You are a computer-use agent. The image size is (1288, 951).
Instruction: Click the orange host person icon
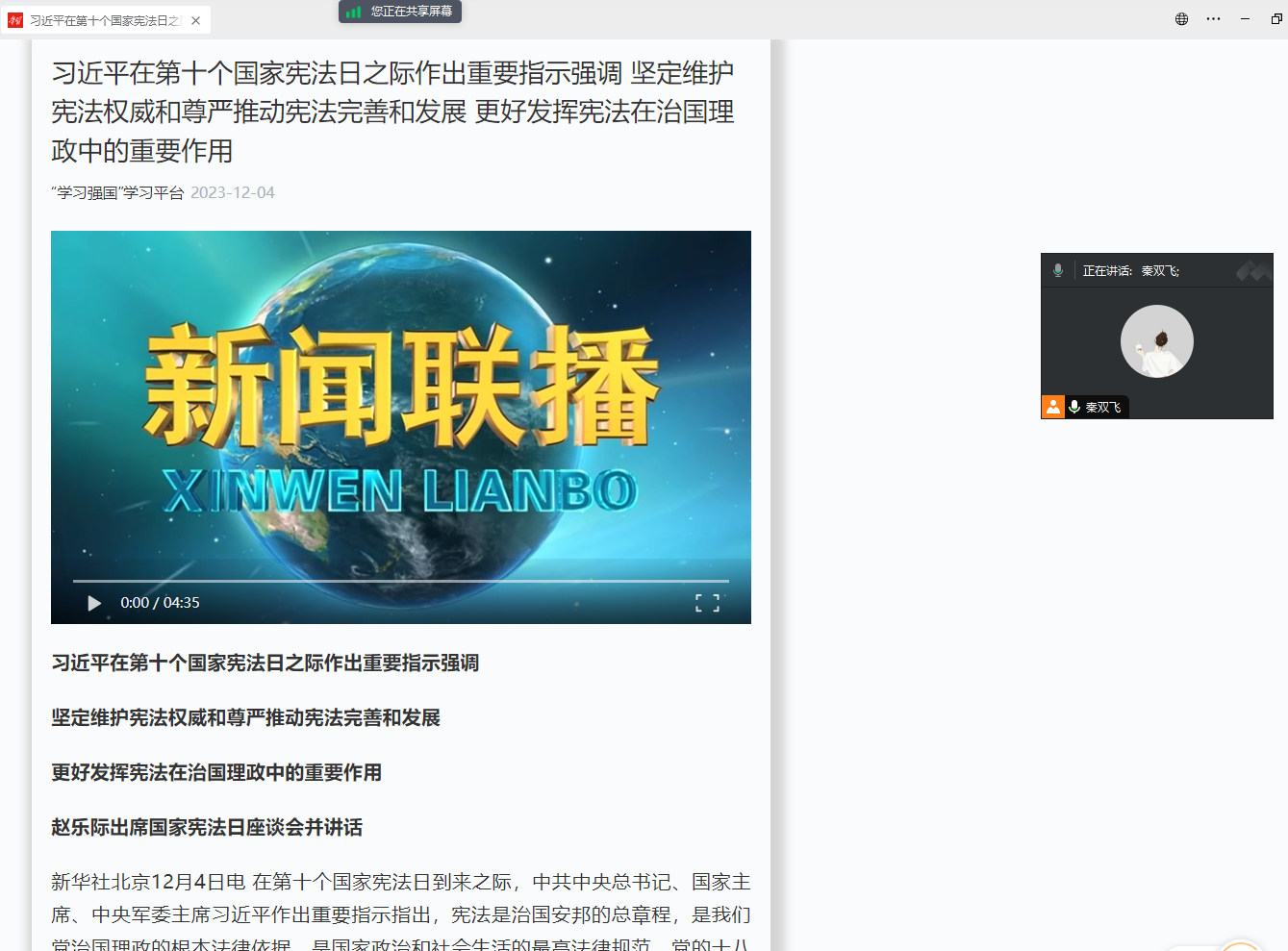click(x=1053, y=407)
